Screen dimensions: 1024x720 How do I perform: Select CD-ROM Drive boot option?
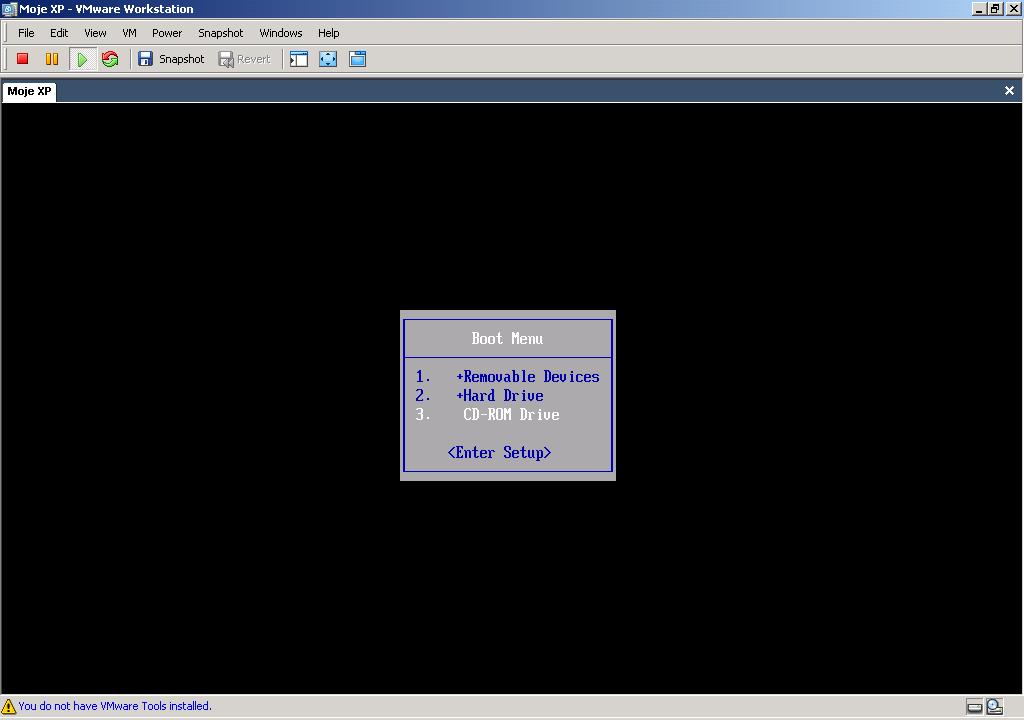(x=488, y=415)
